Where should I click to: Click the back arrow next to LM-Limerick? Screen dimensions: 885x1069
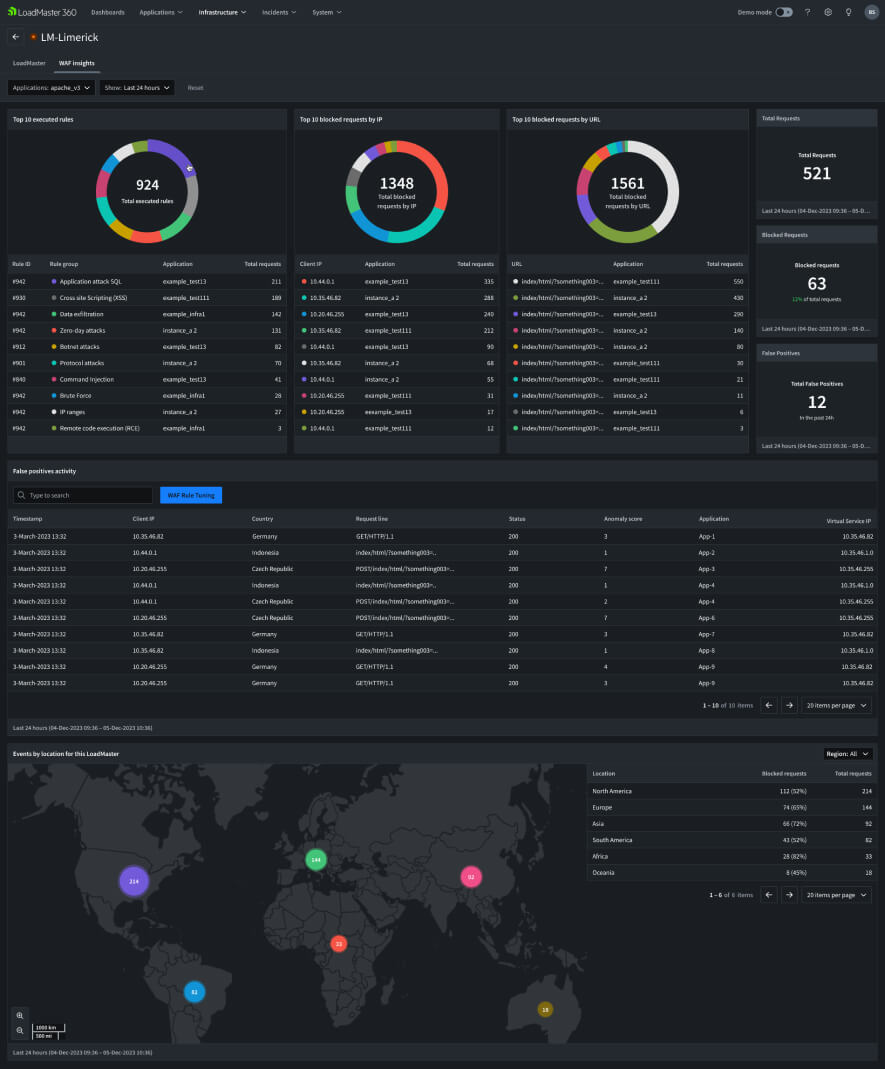coord(16,37)
